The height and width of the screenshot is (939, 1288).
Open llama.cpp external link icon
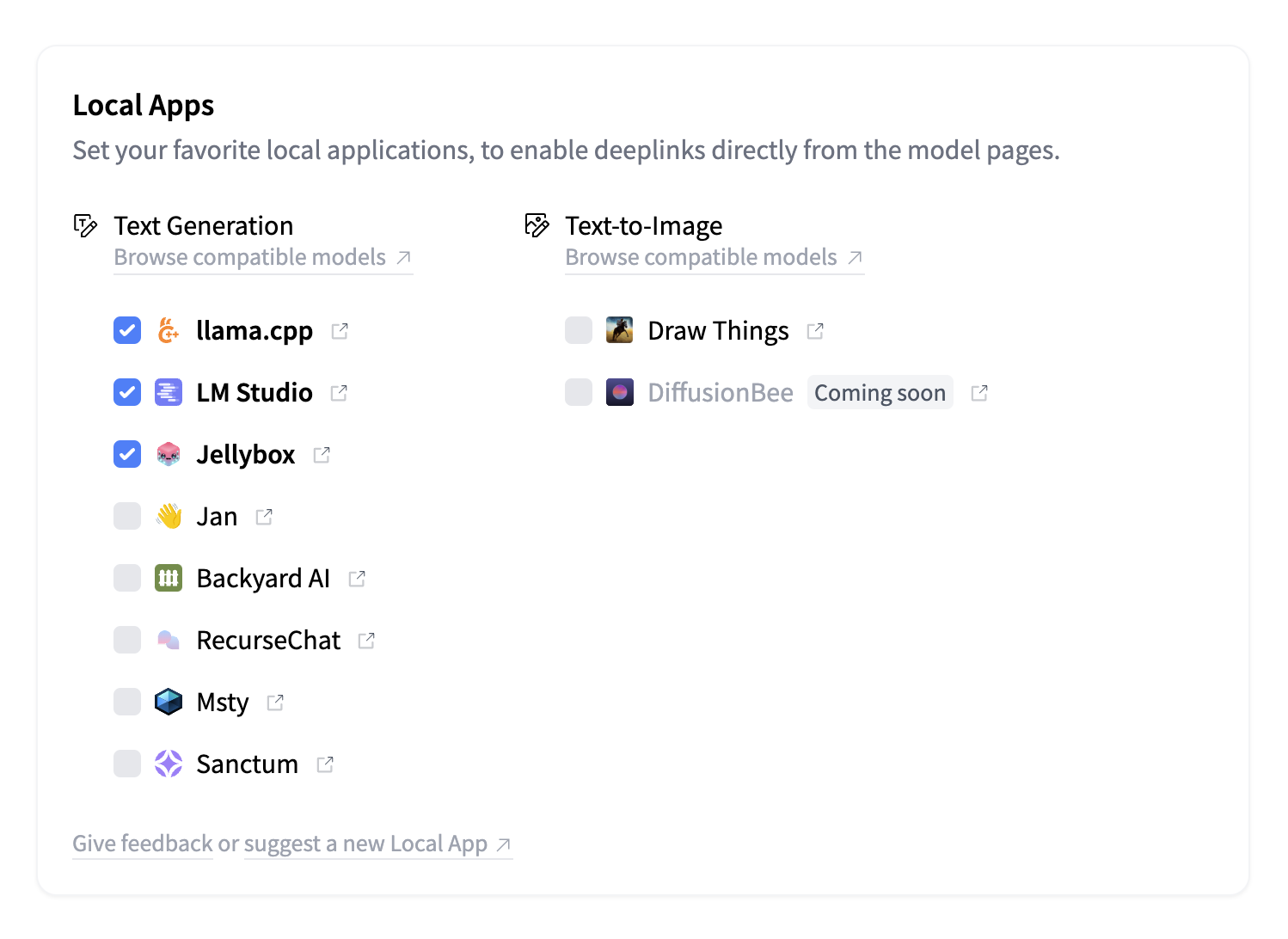[x=340, y=331]
